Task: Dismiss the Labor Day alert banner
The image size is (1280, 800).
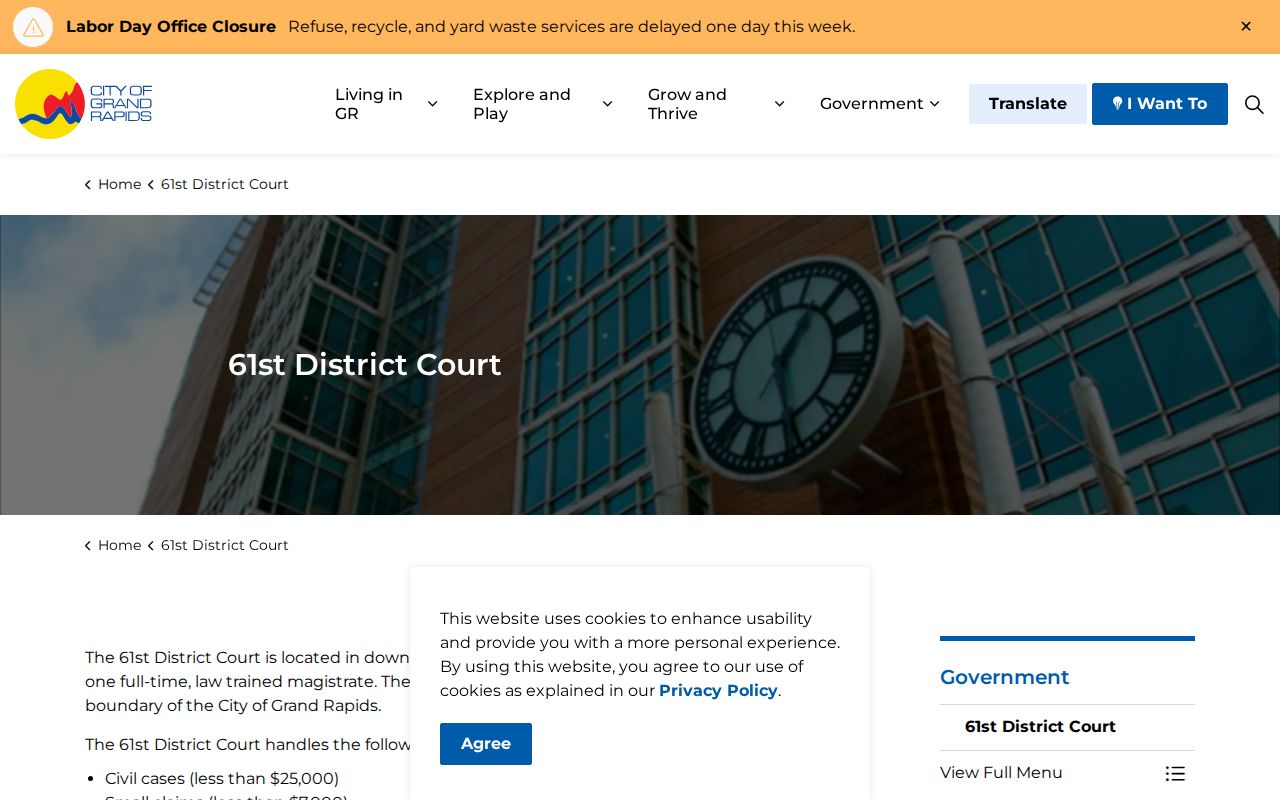Action: click(1246, 27)
